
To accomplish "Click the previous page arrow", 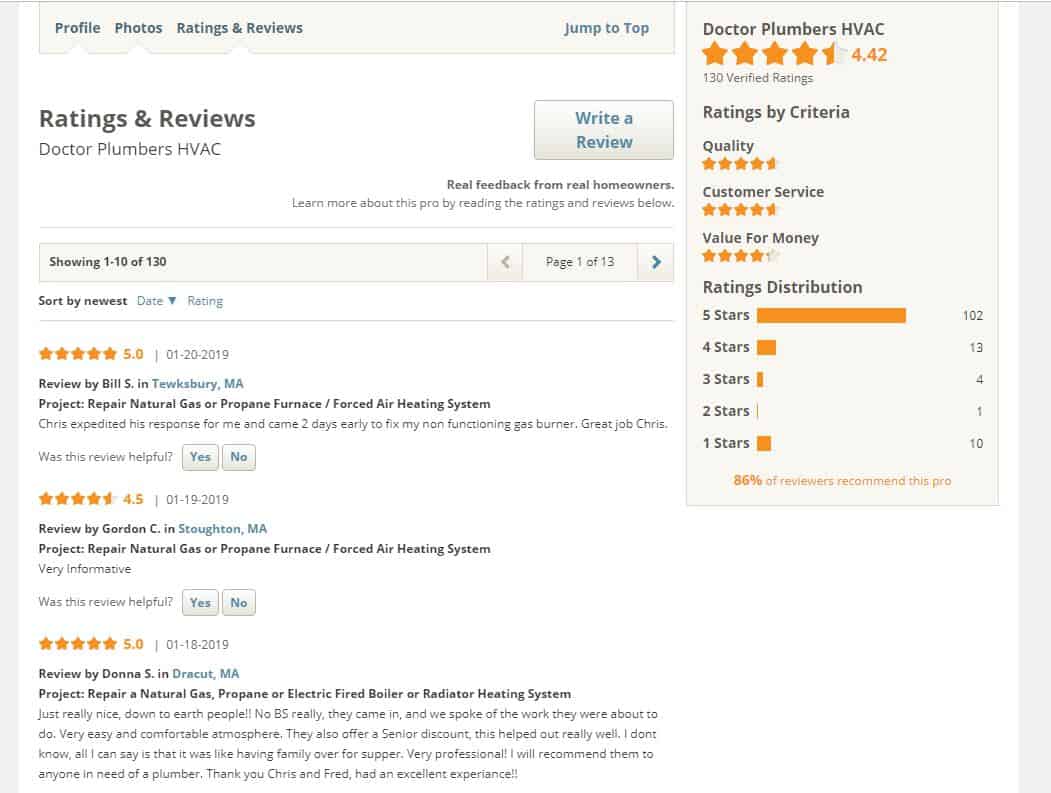I will pos(505,261).
